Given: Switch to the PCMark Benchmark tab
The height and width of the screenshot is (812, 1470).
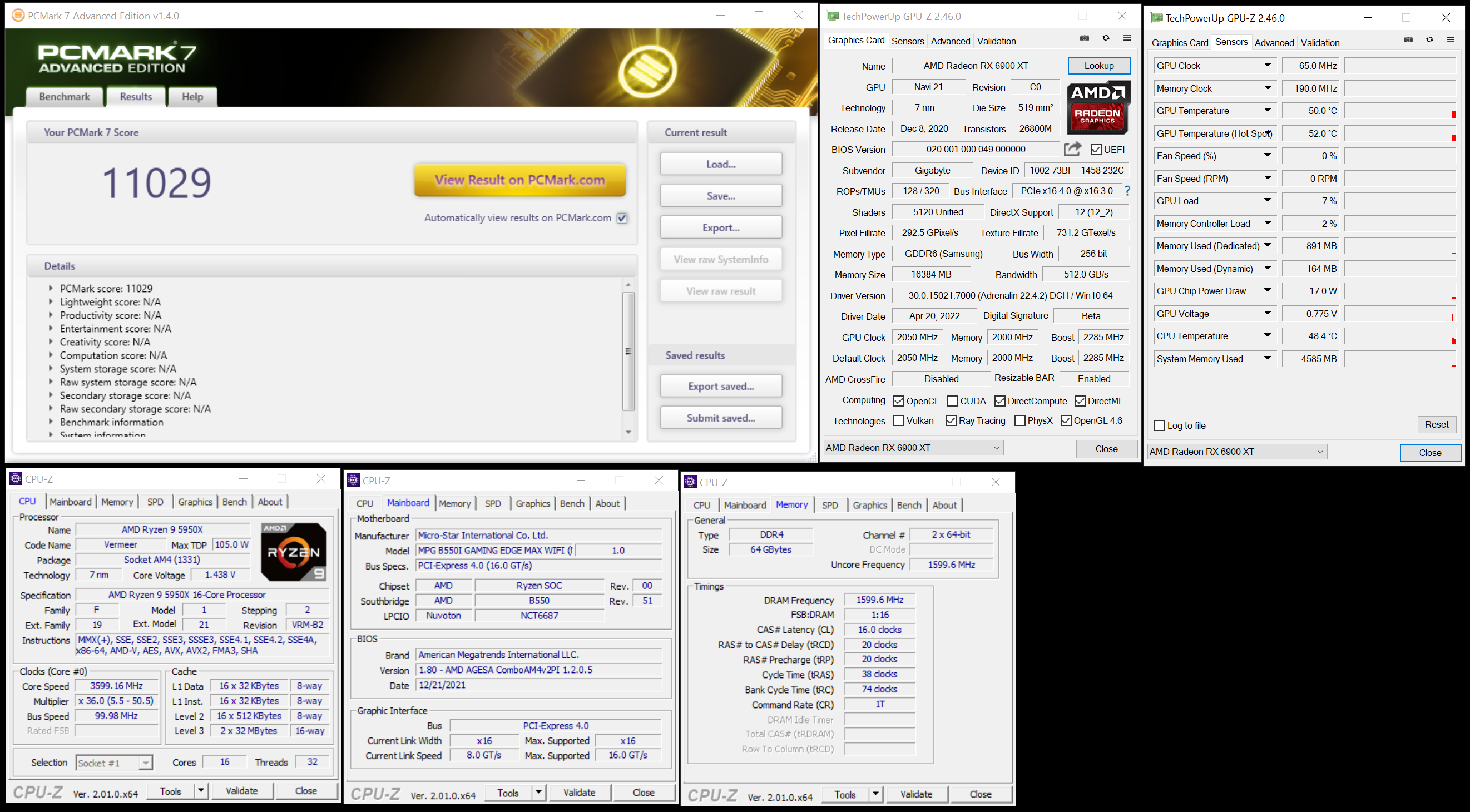Looking at the screenshot, I should point(65,96).
